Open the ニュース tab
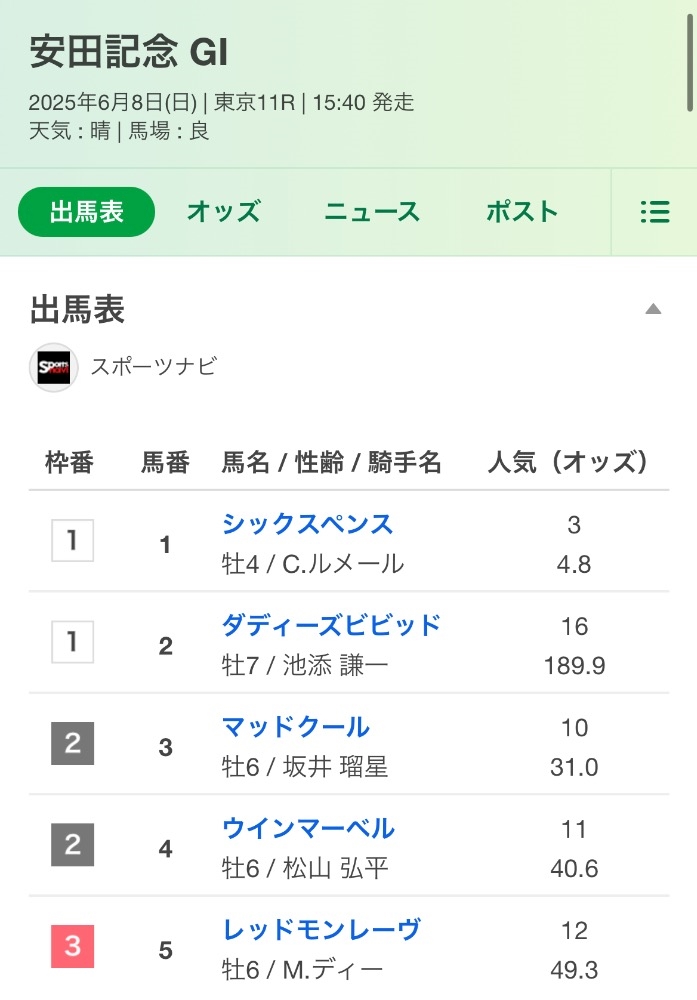The image size is (697, 1000). pos(372,212)
